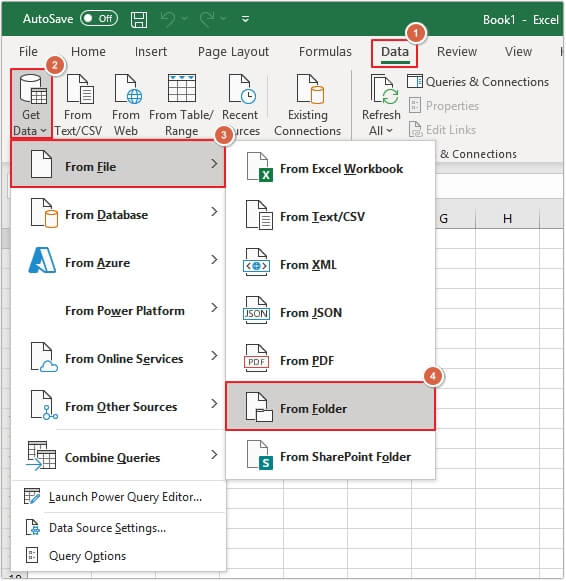
Task: Click From Excel Workbook icon
Action: (x=260, y=167)
